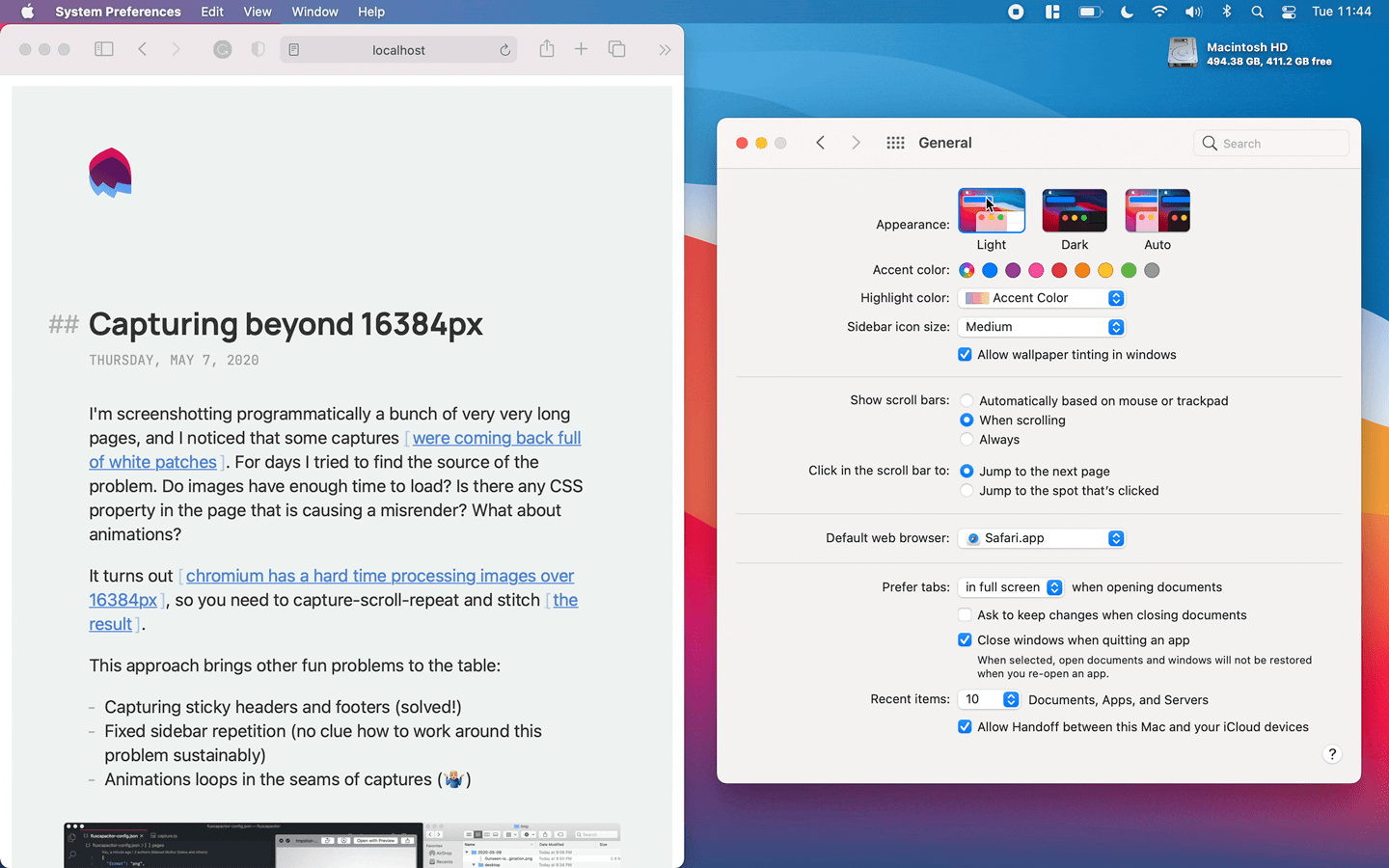
Task: Click the Safari sidebar toggle icon
Action: [x=104, y=49]
